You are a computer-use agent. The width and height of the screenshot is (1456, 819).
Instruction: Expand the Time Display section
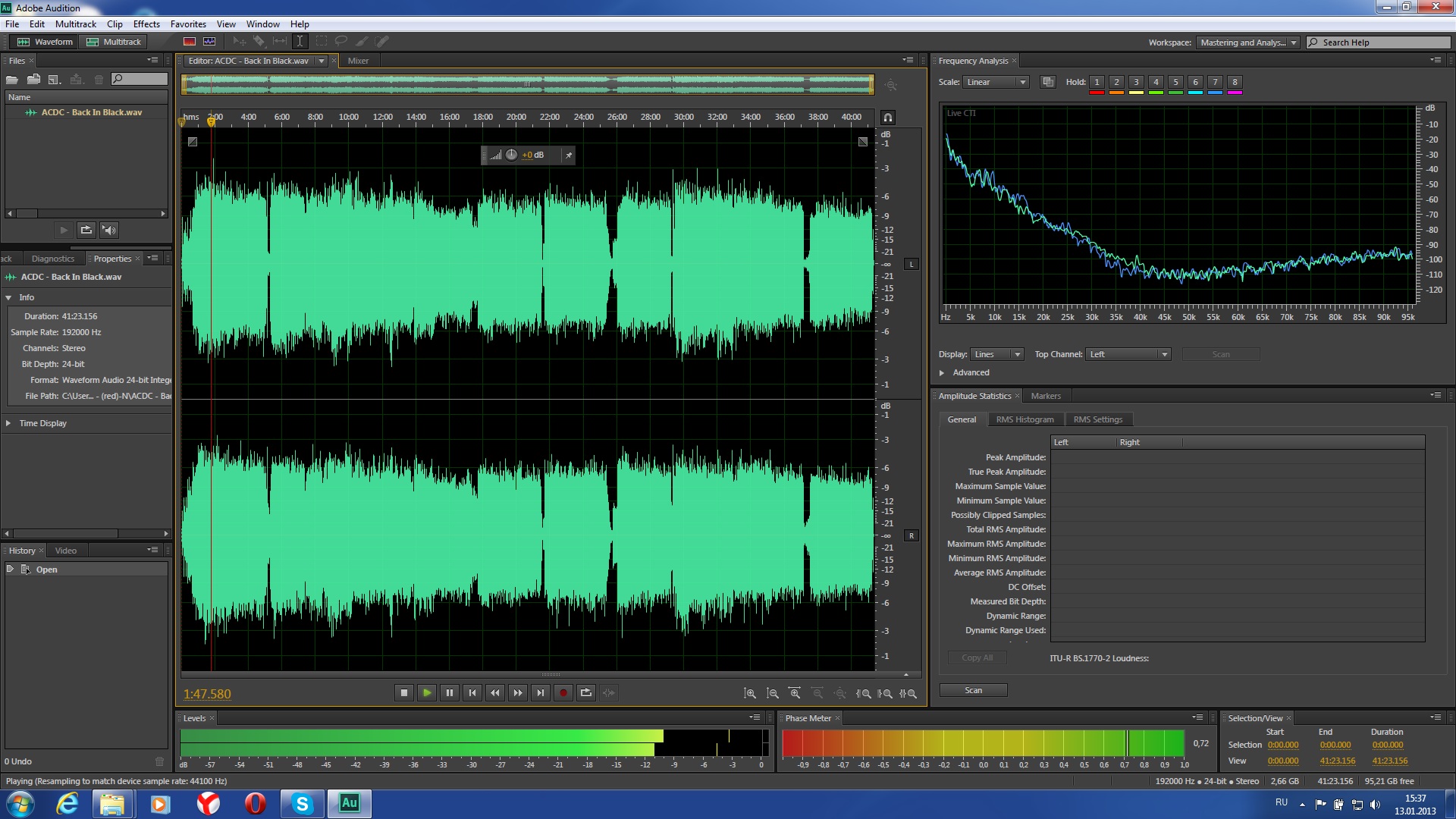click(8, 423)
